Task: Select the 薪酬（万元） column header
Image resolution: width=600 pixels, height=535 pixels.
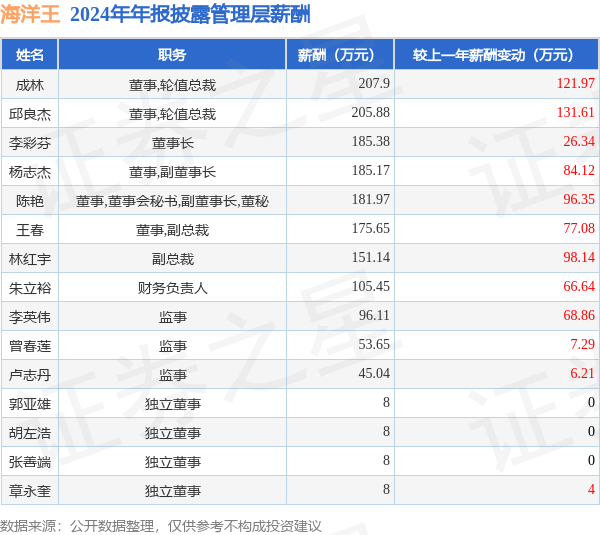Action: (340, 55)
